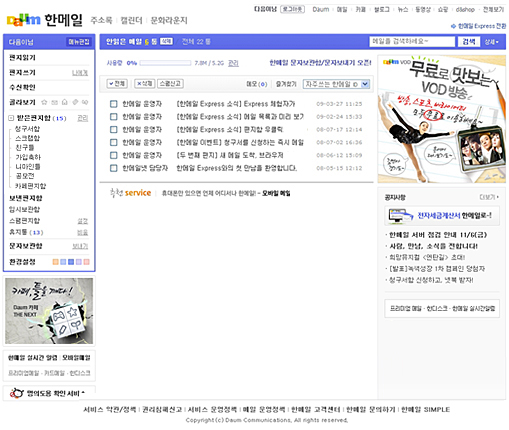Open the mail 한메일 Express와의 첫 만남을 환영합니다
Screen dimensions: 509x430
(237, 168)
